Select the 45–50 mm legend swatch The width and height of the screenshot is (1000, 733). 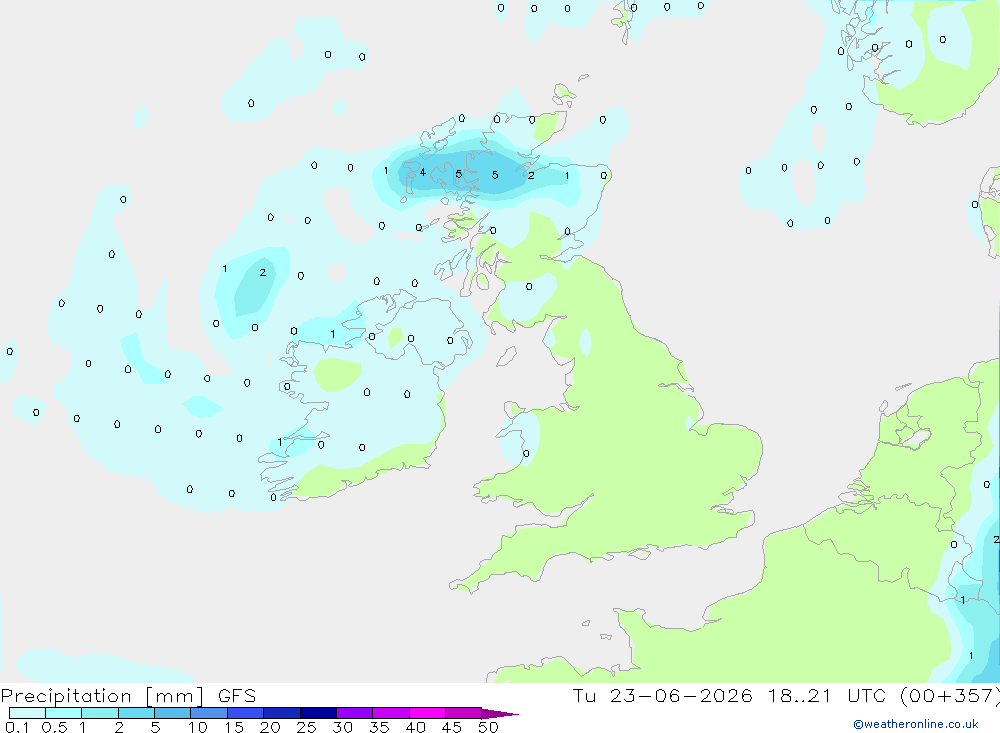point(464,713)
